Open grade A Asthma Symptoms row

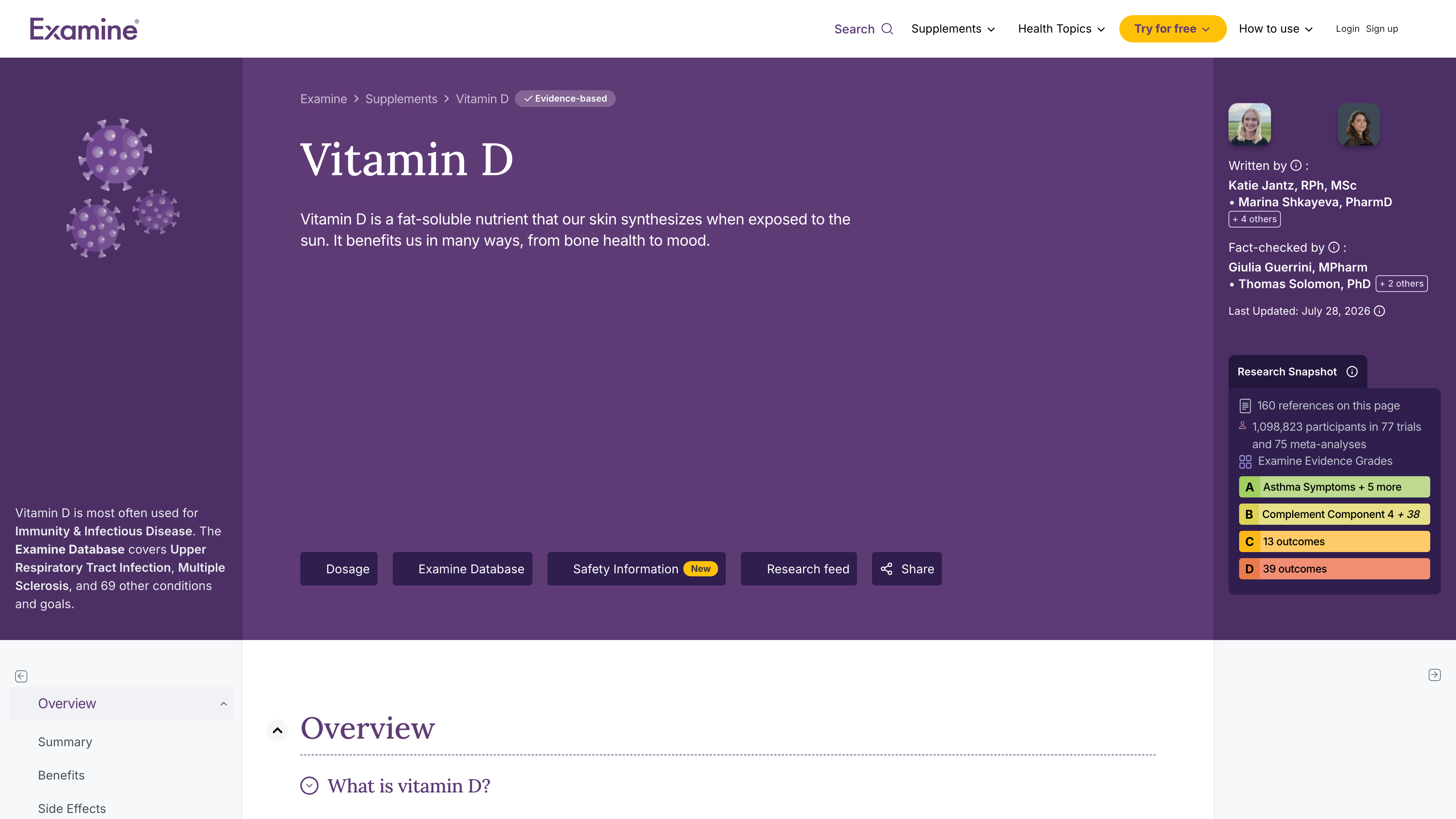point(1335,487)
